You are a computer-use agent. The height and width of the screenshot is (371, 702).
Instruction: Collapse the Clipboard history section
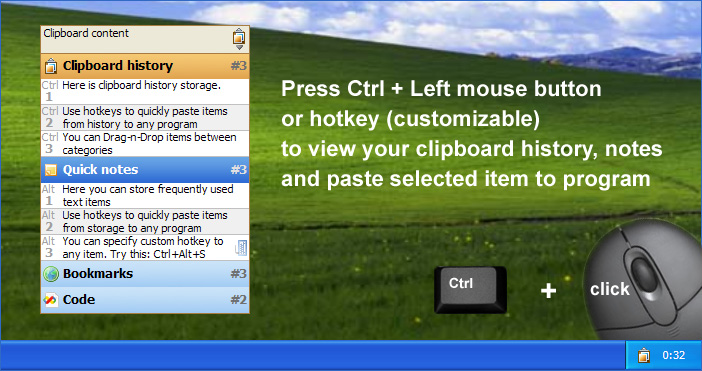(145, 66)
